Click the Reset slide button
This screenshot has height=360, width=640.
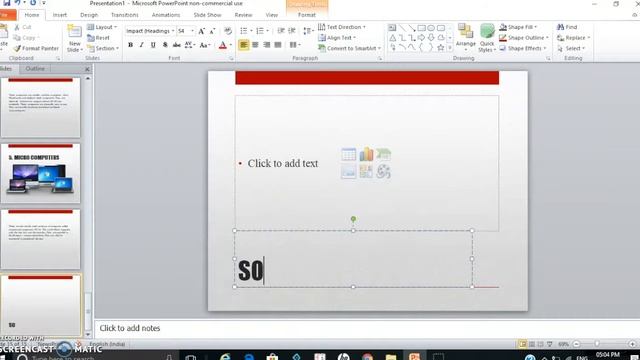98,38
